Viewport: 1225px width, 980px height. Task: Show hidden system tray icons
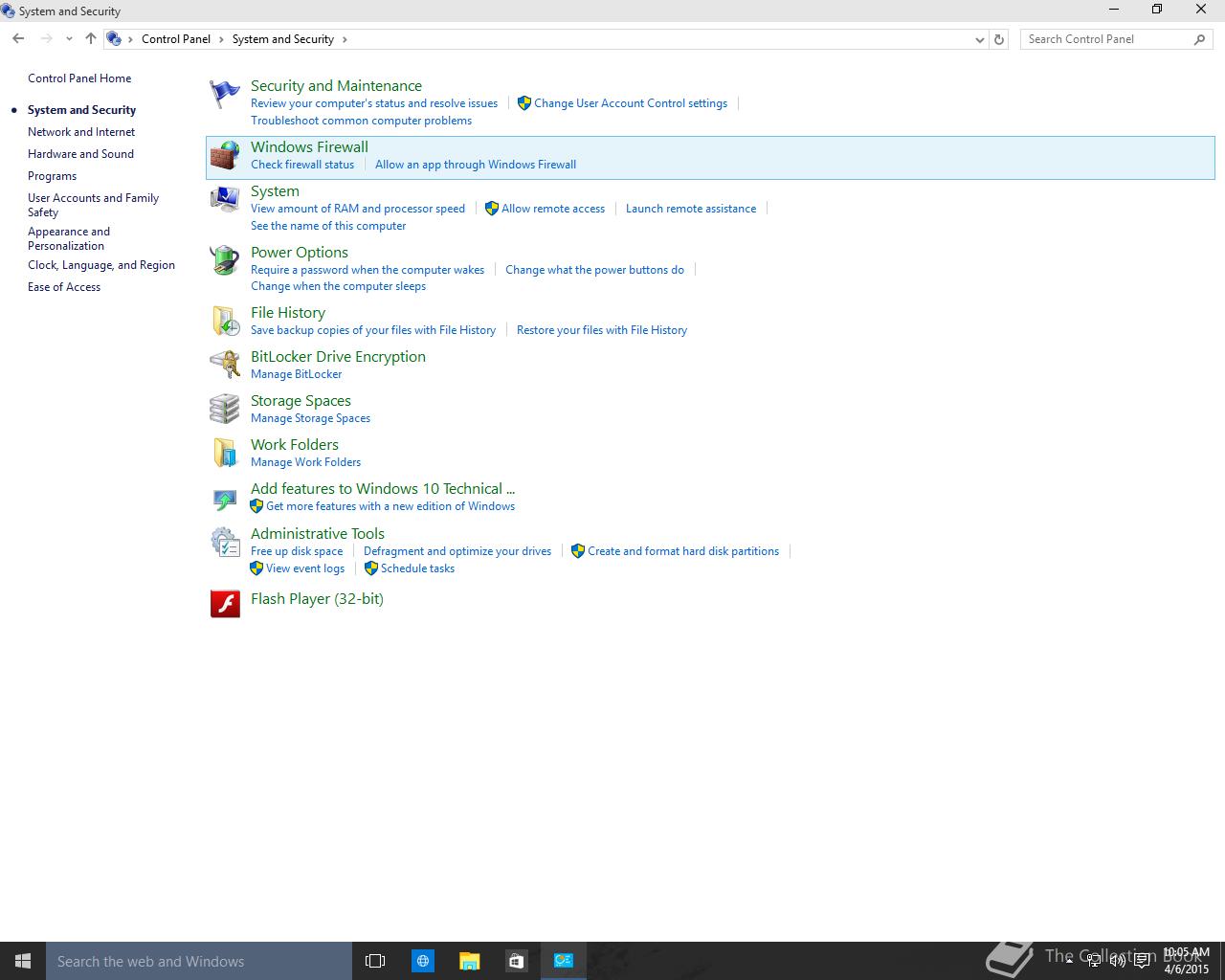(x=1069, y=961)
